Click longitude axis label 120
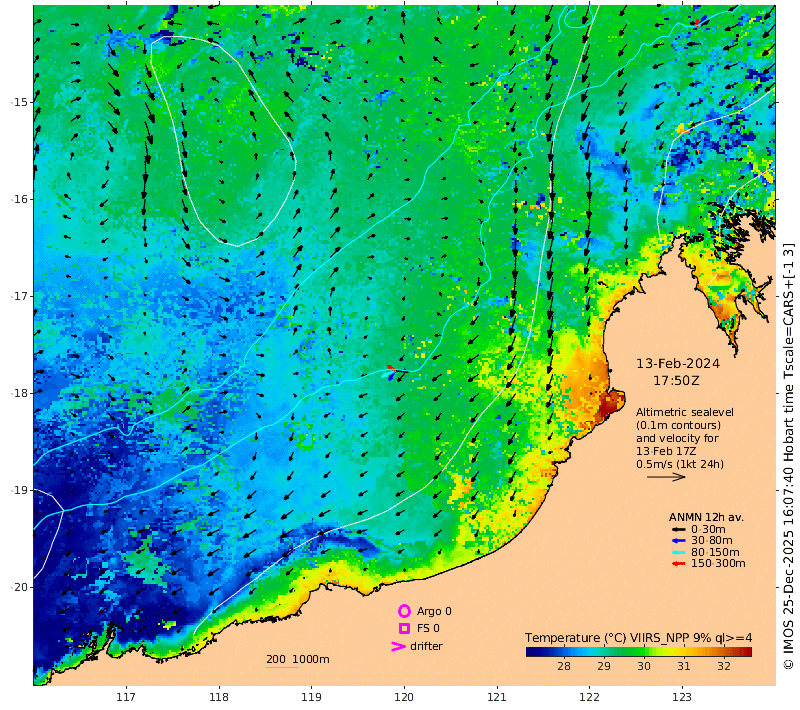The height and width of the screenshot is (710, 800). 404,697
